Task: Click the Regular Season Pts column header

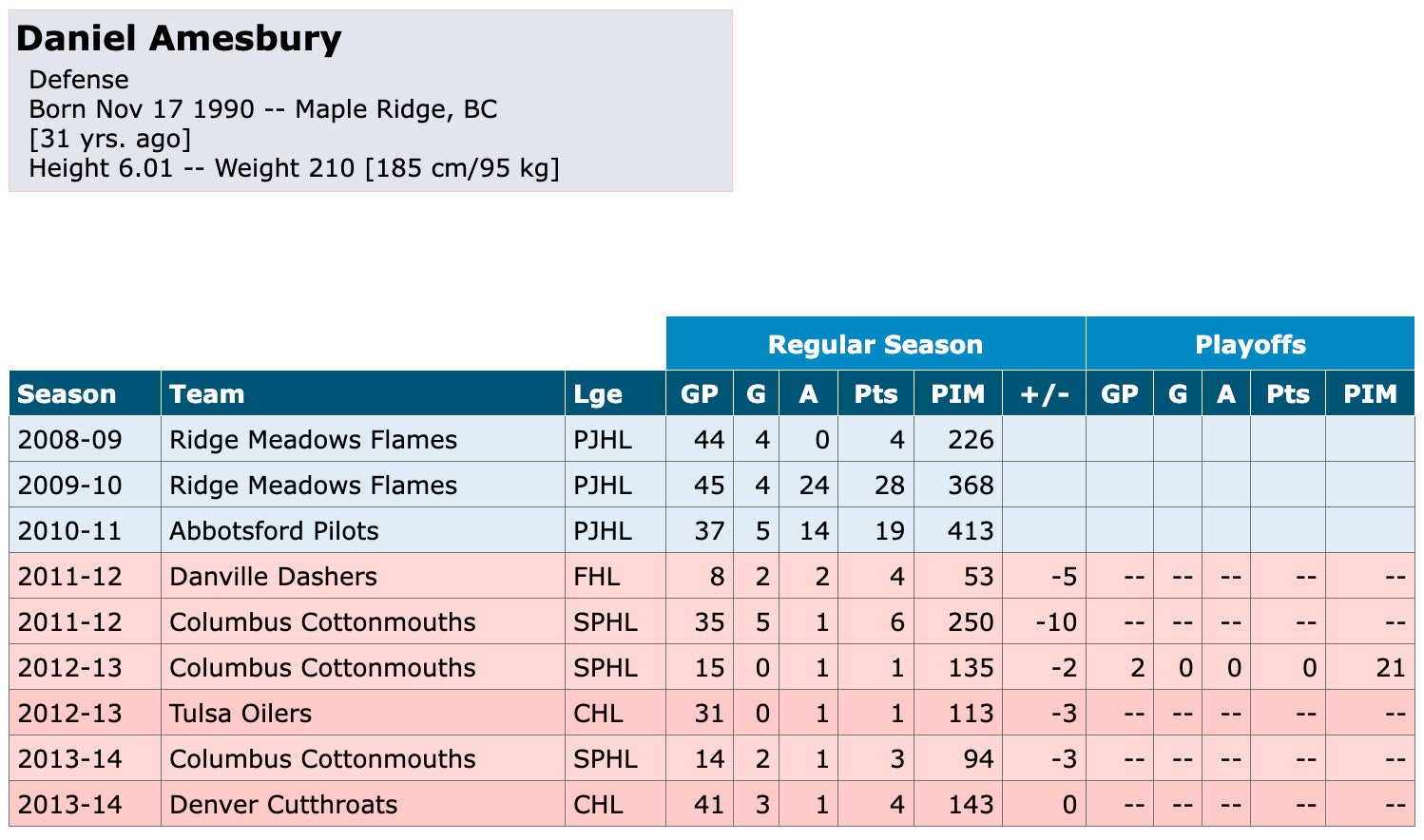Action: click(875, 393)
